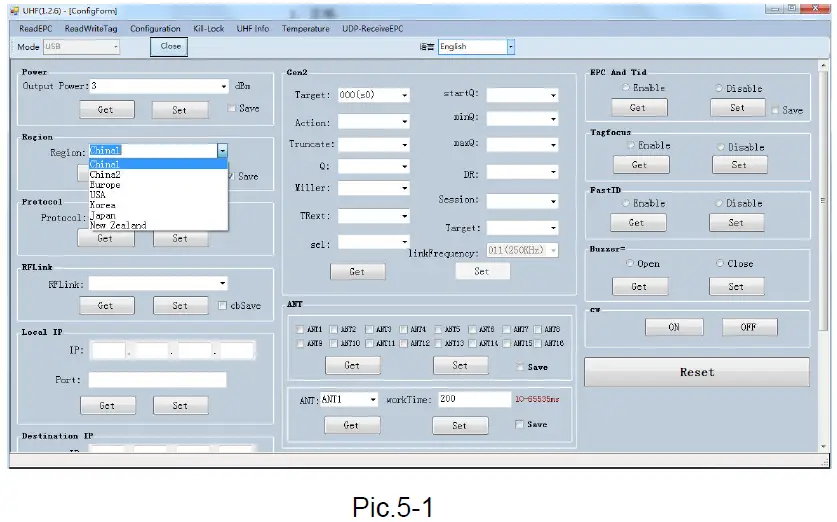Screen dimensions: 837x522
Task: Click Set in the RFLink group
Action: click(180, 306)
